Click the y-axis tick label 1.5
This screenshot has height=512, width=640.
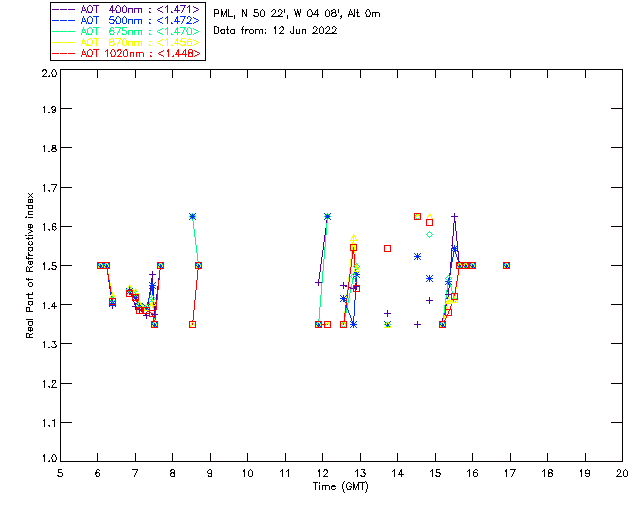pyautogui.click(x=49, y=266)
